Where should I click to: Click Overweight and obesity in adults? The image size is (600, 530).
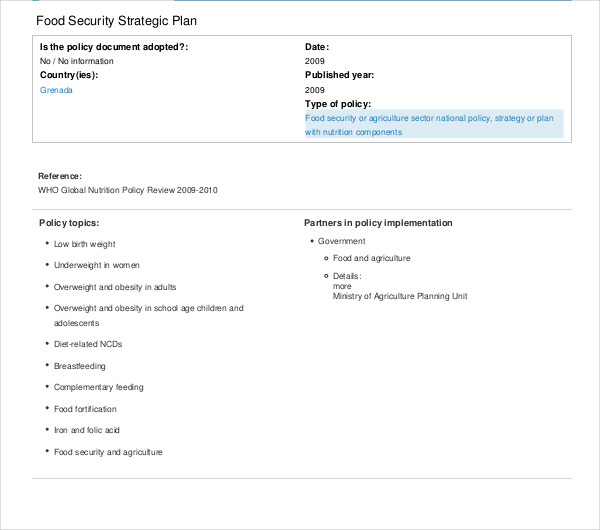click(115, 287)
